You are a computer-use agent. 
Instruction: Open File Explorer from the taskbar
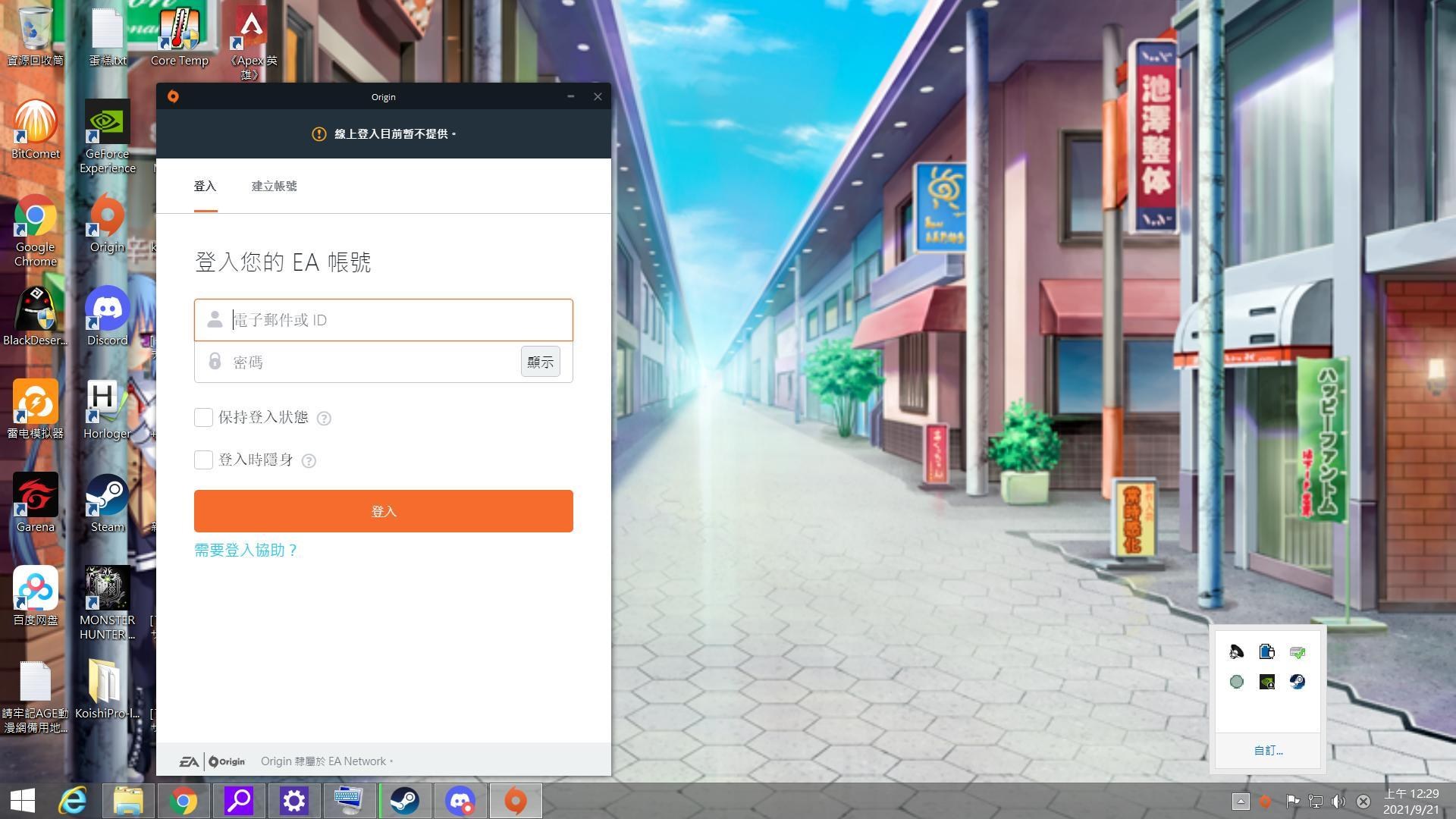(128, 801)
